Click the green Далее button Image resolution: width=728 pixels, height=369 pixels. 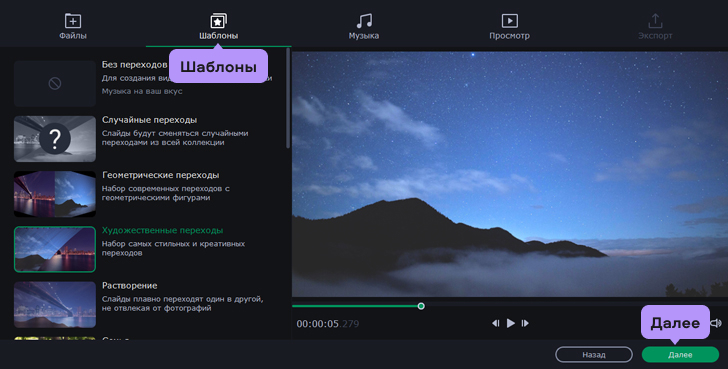click(680, 355)
